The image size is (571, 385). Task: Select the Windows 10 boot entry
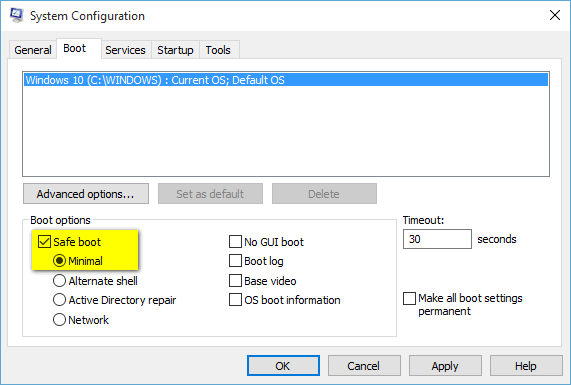(x=286, y=80)
